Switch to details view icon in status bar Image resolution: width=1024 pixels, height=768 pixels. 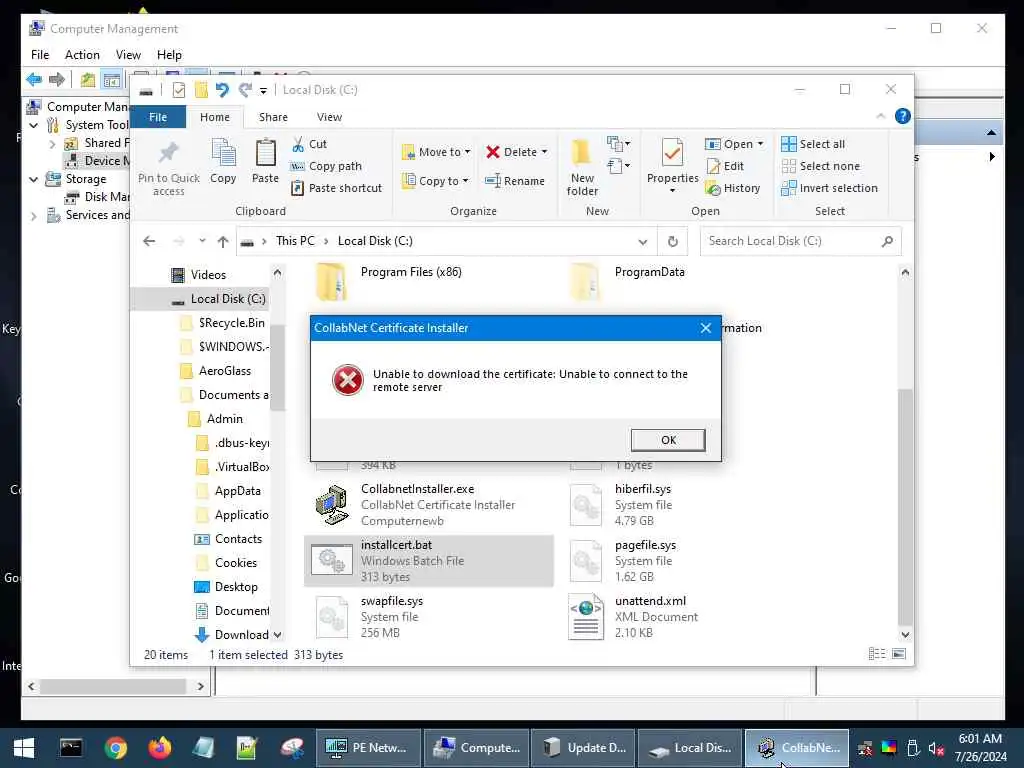877,654
